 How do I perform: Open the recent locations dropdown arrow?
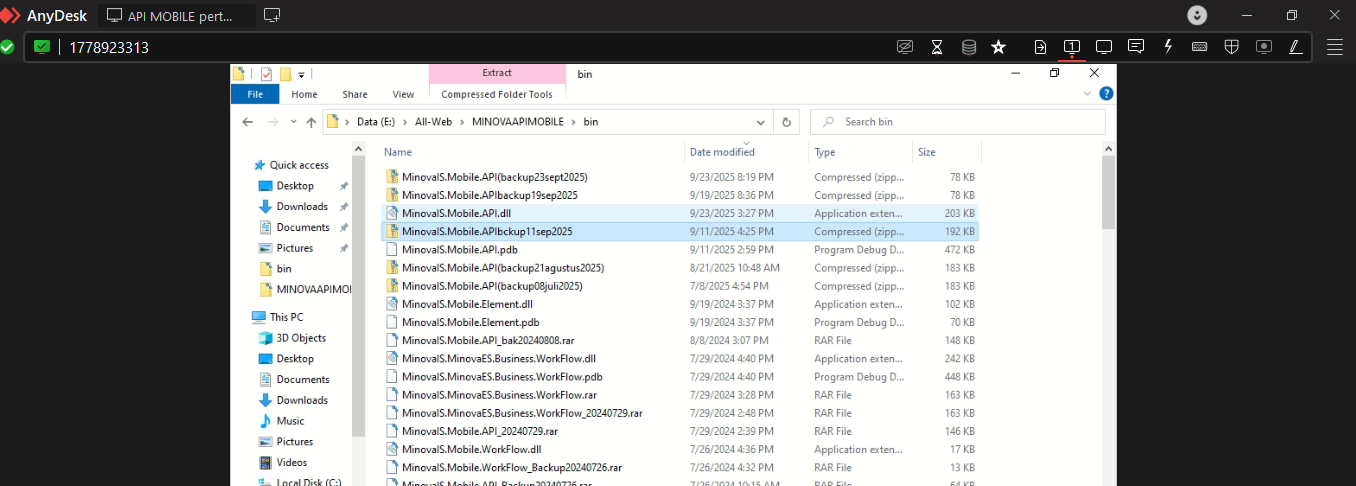[293, 122]
